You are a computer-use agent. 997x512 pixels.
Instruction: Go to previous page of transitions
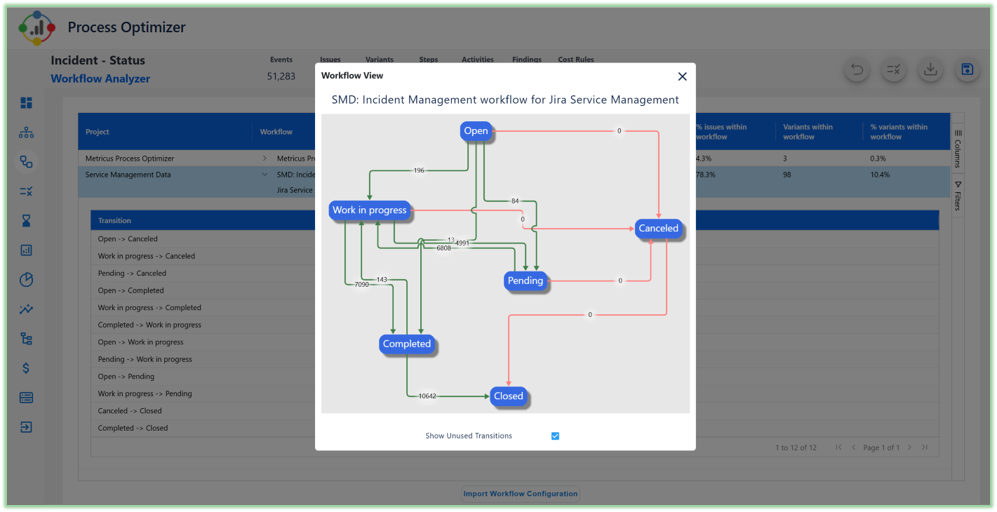[x=853, y=448]
